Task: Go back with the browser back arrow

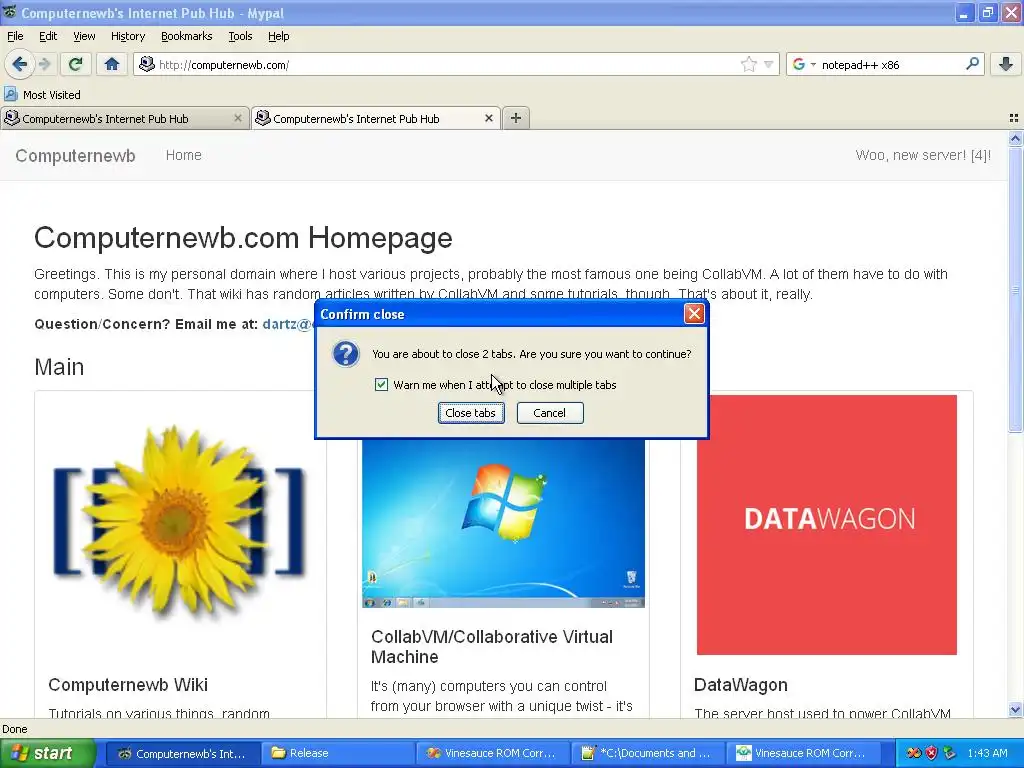Action: 20,64
